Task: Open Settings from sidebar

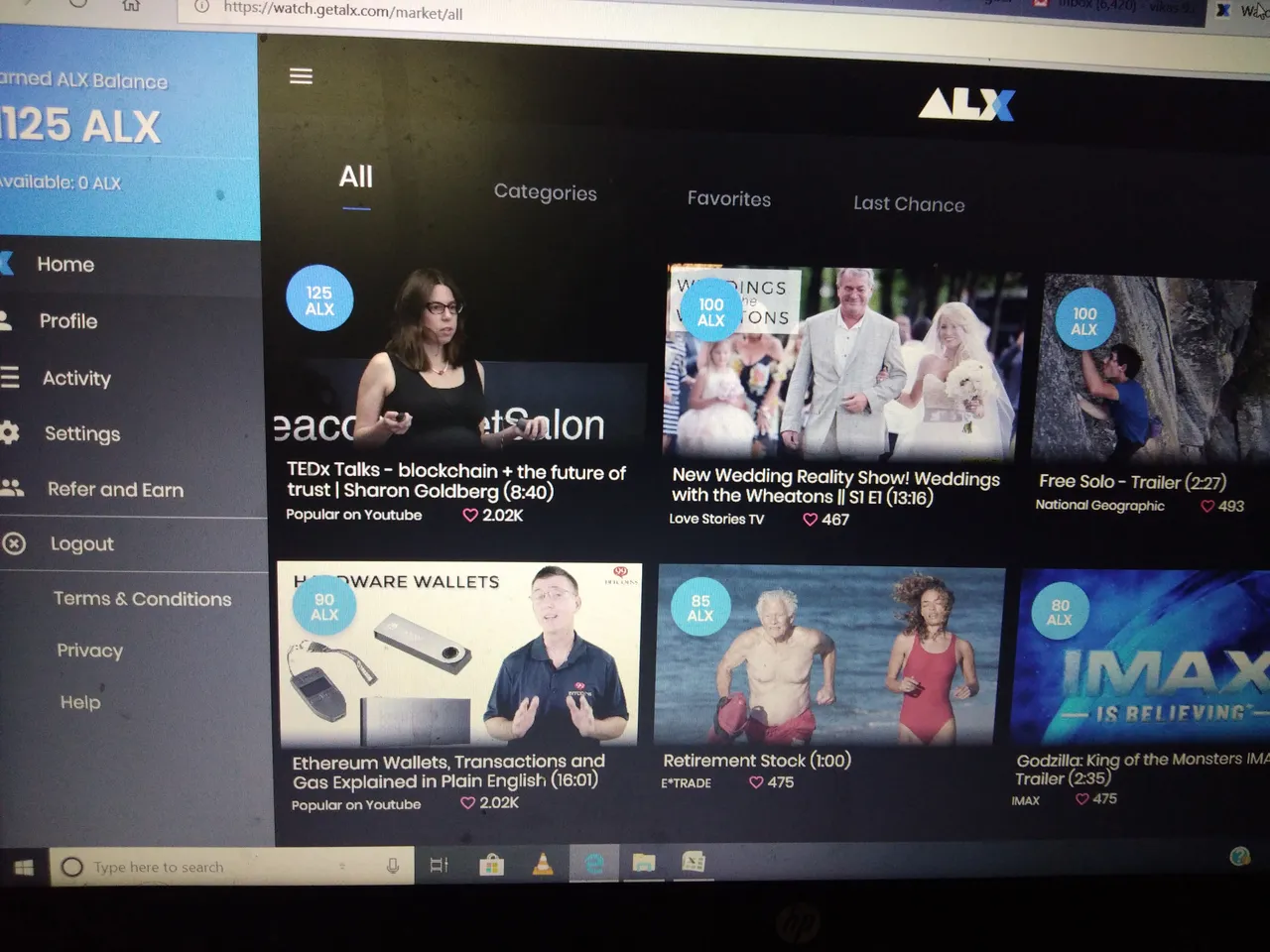Action: (82, 433)
